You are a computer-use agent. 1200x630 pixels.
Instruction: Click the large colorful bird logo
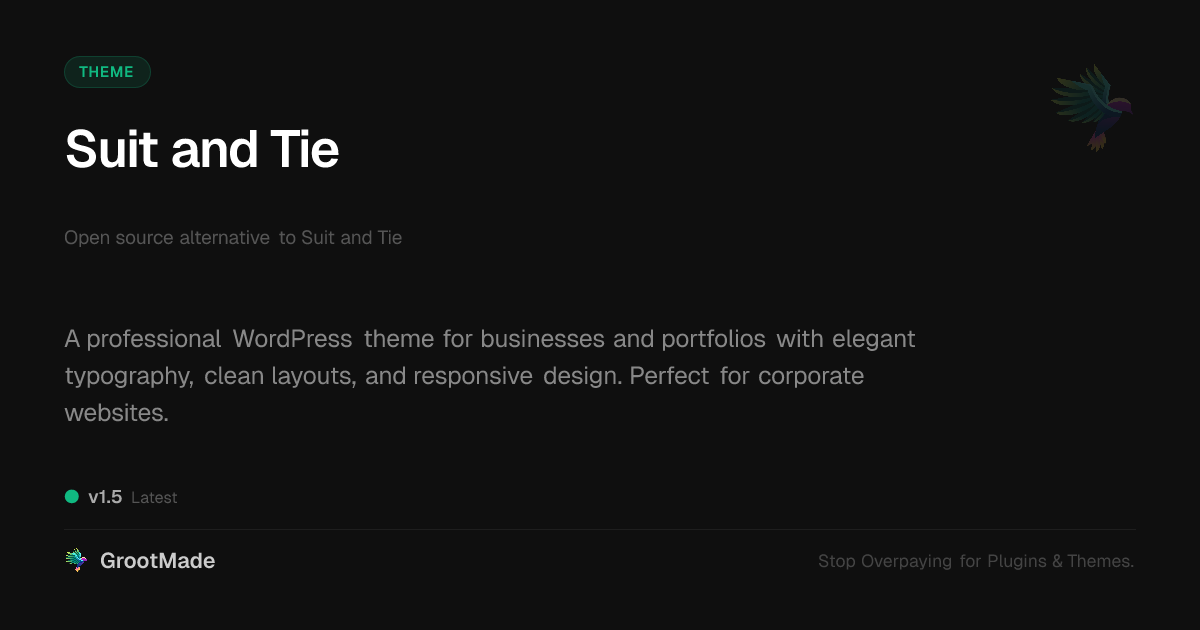coord(1092,106)
